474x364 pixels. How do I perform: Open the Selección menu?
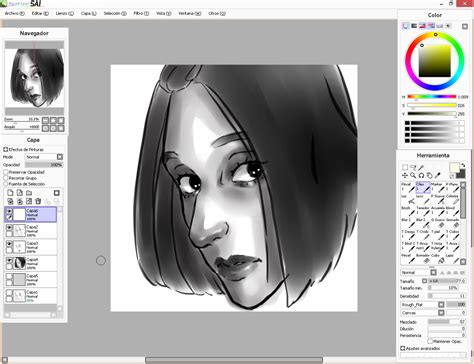[115, 13]
